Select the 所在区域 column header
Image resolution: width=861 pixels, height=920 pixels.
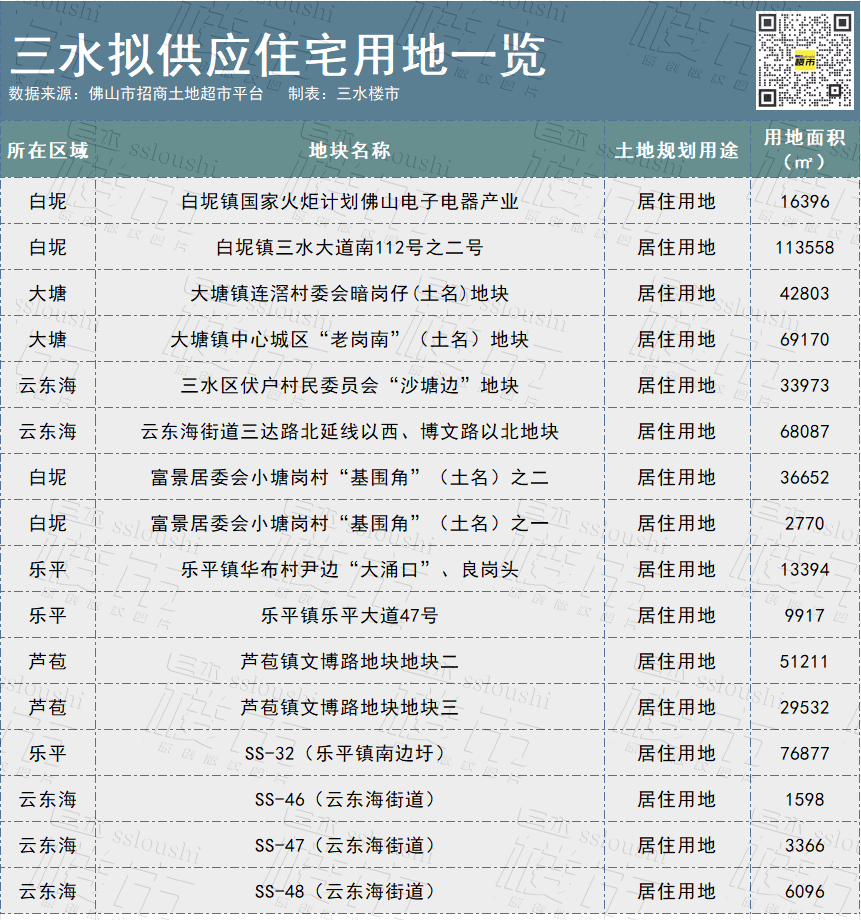48,146
